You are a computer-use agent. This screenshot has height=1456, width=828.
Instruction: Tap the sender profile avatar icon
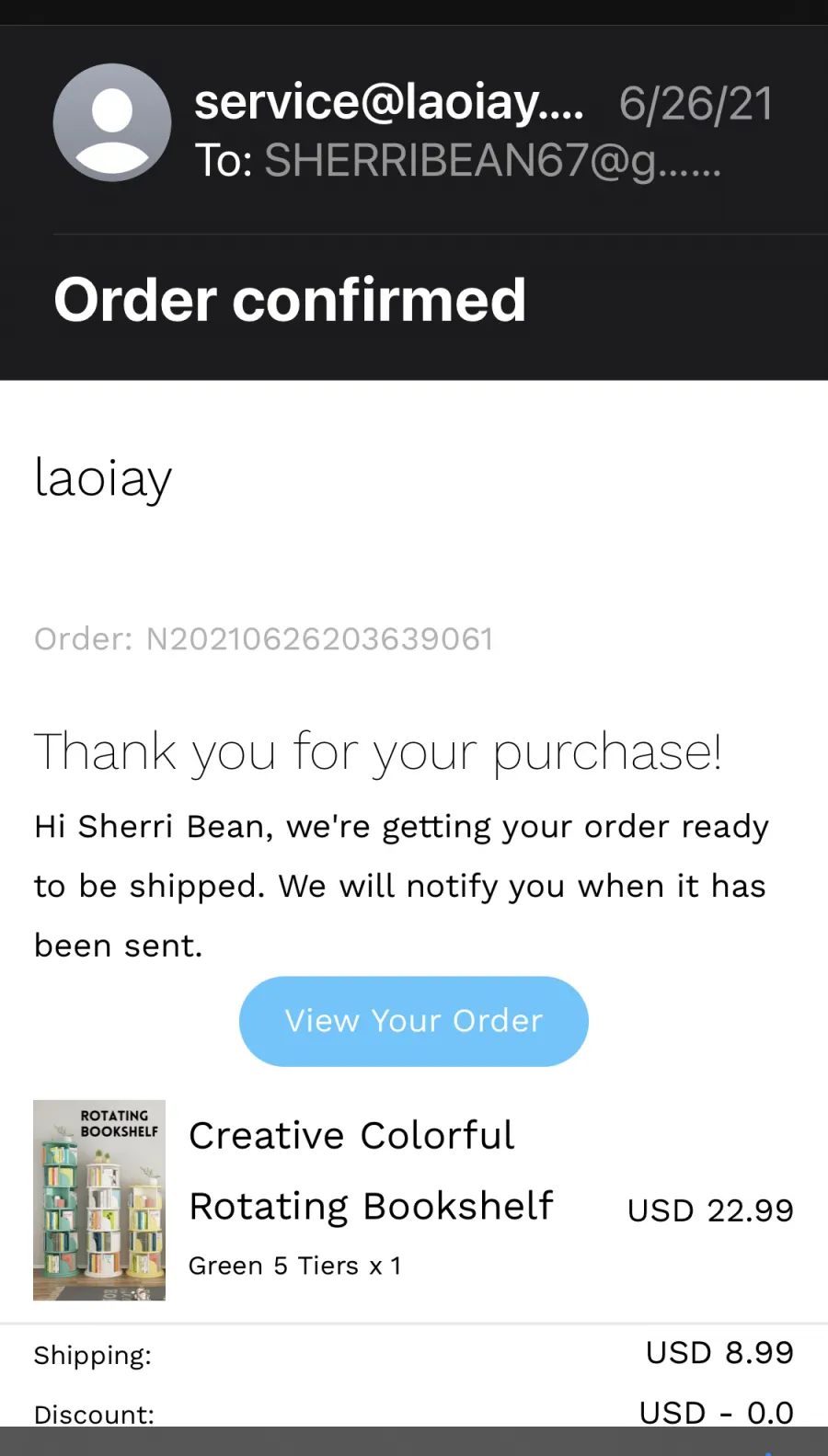[112, 122]
